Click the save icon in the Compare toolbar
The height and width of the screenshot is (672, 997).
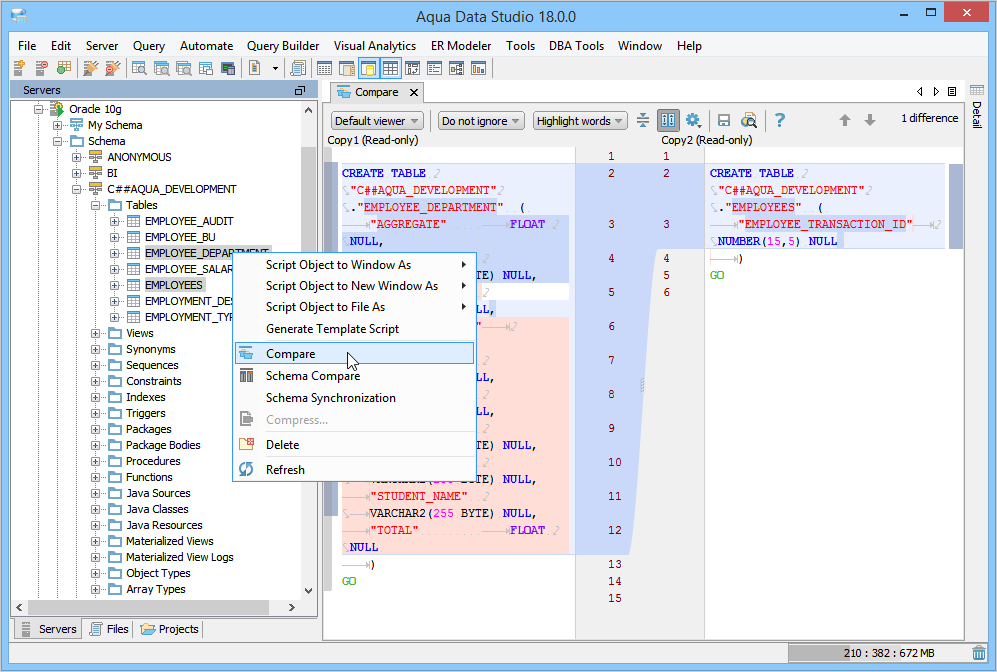pos(723,120)
